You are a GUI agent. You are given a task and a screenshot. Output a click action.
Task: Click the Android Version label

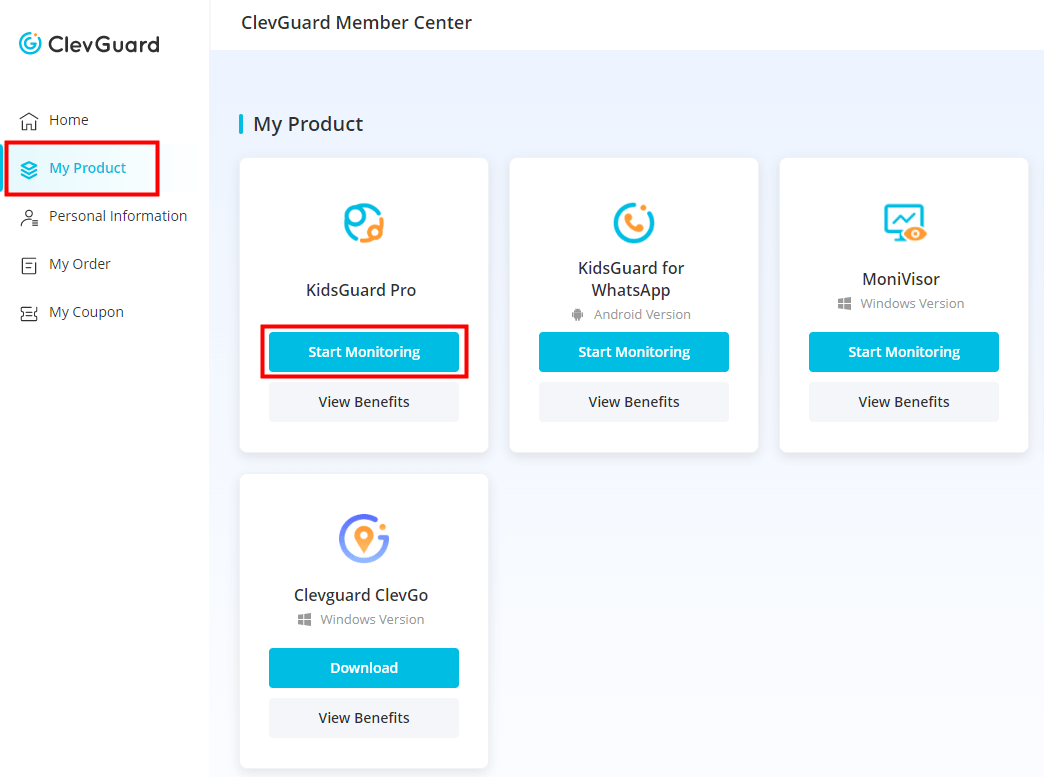tap(642, 314)
